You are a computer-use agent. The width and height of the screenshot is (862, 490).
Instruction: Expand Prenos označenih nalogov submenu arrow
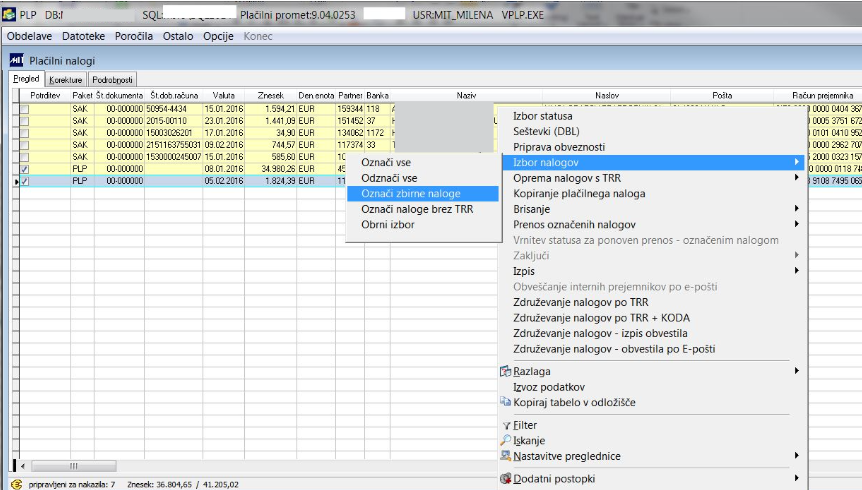click(x=796, y=224)
